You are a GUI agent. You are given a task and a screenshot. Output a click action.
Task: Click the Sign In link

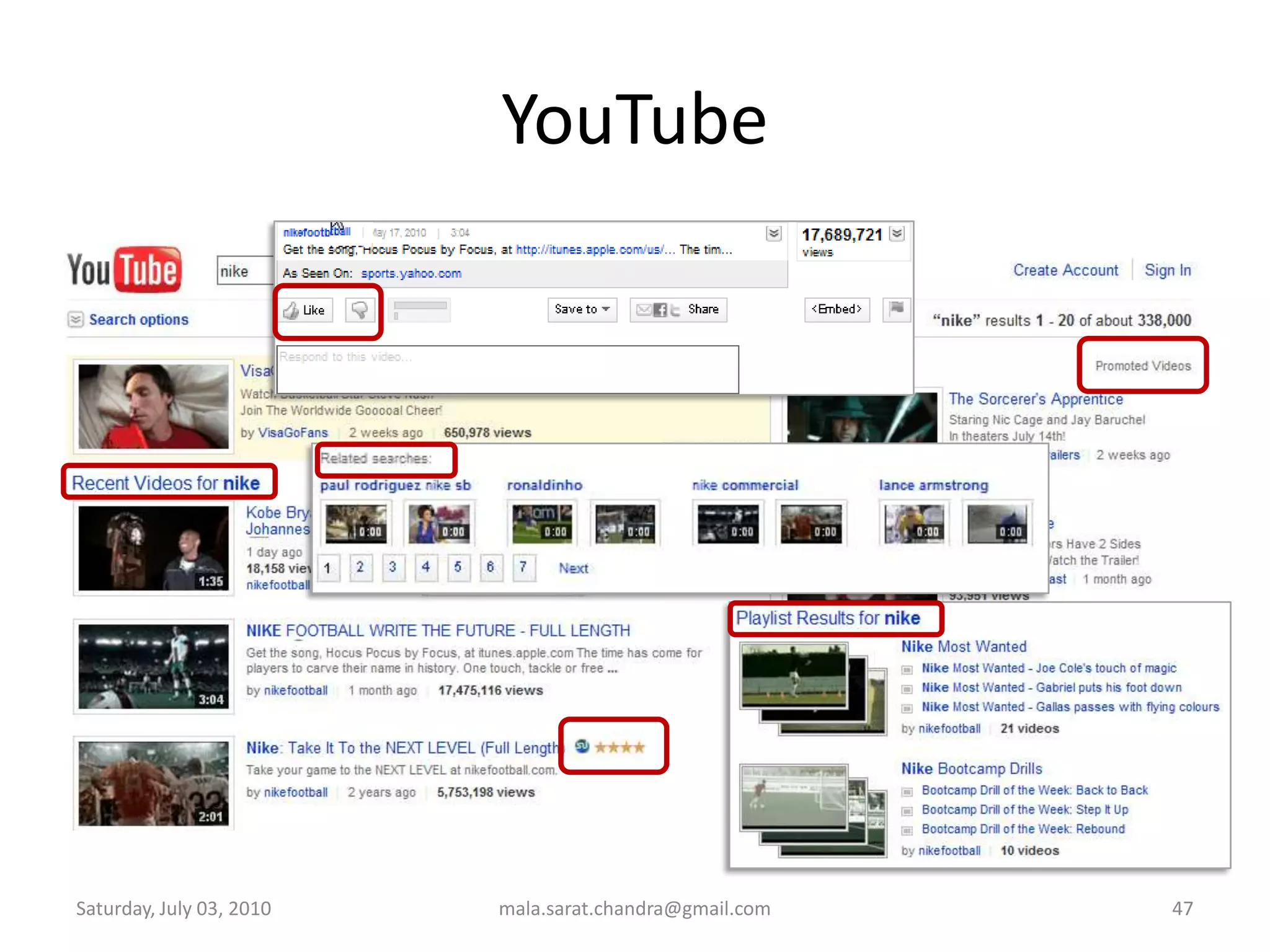coord(1168,270)
